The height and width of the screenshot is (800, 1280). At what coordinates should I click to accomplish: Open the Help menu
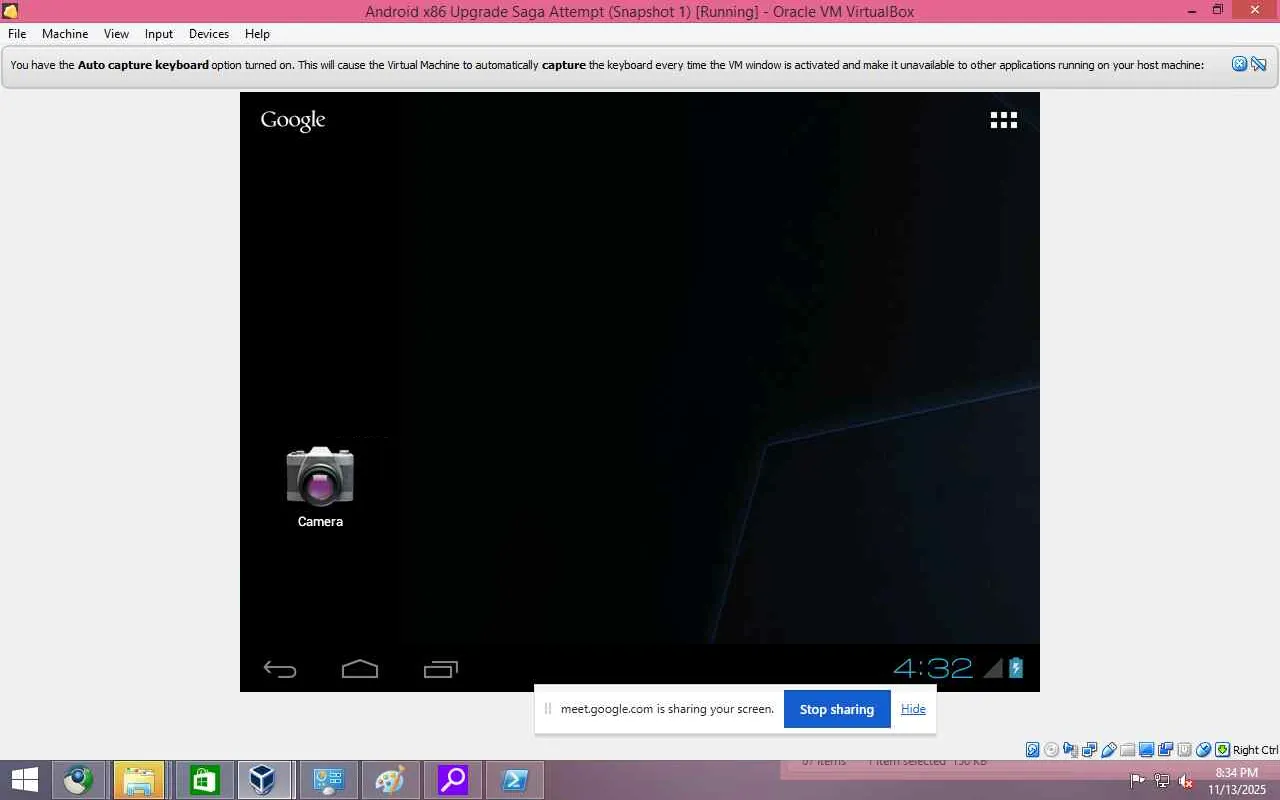[257, 34]
